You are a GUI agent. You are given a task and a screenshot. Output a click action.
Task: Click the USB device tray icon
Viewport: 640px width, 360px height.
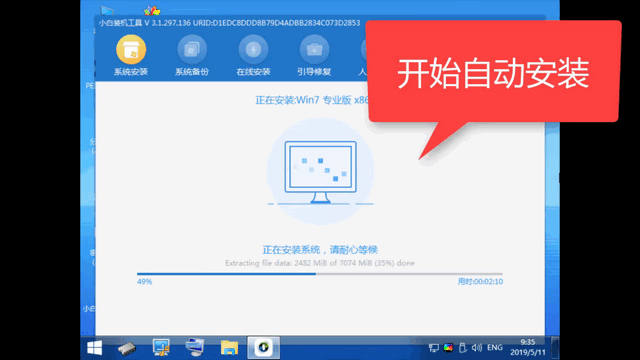pos(462,348)
